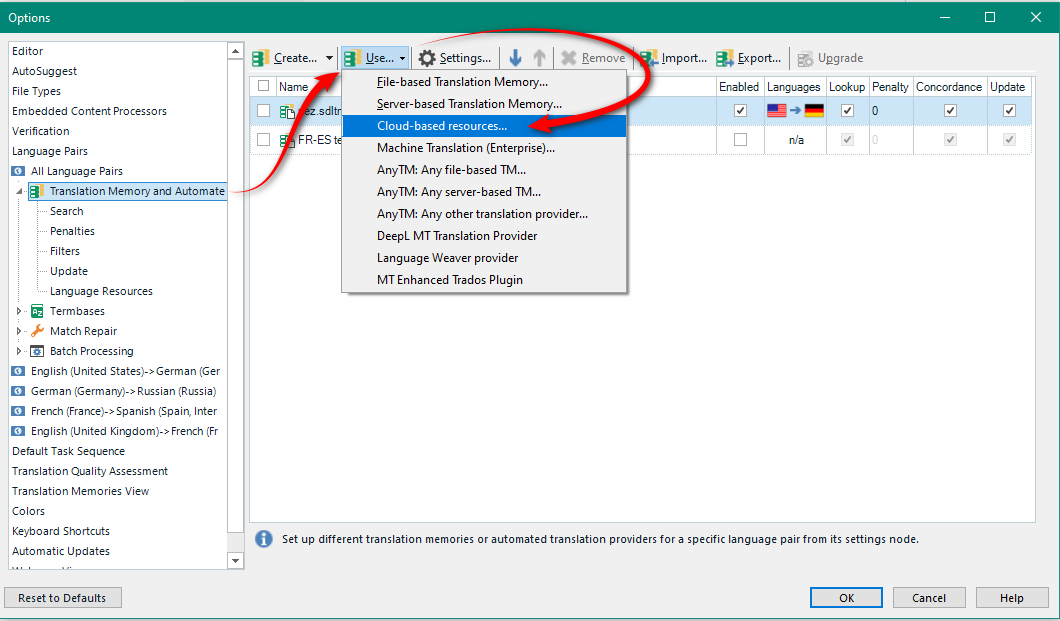
Task: Choose MT Enhanced Trados Plugin entry
Action: pyautogui.click(x=484, y=280)
